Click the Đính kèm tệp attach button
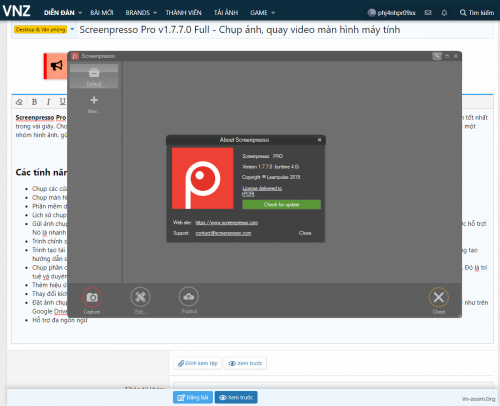 pyautogui.click(x=197, y=363)
